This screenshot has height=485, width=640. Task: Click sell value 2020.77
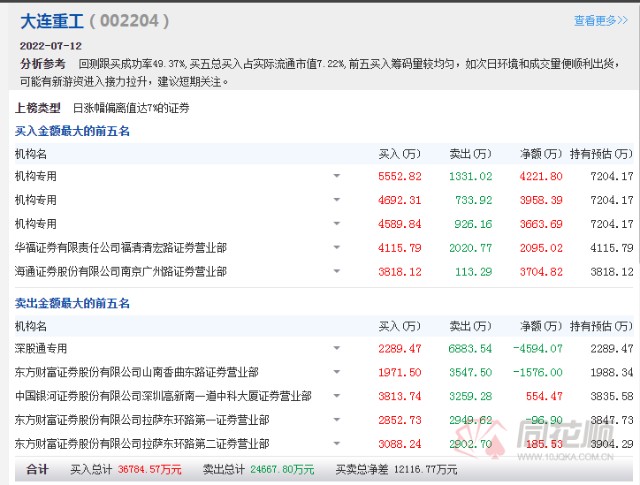471,248
